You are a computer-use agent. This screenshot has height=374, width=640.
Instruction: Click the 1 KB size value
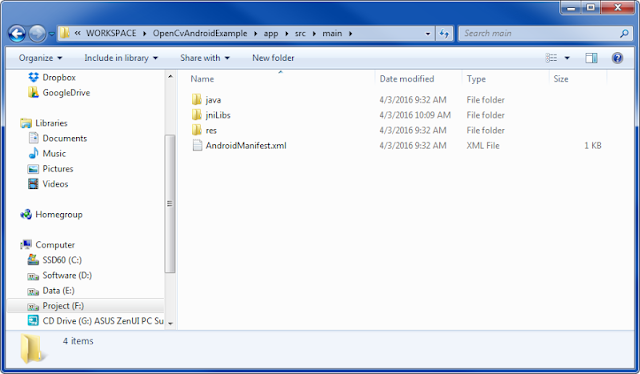593,146
